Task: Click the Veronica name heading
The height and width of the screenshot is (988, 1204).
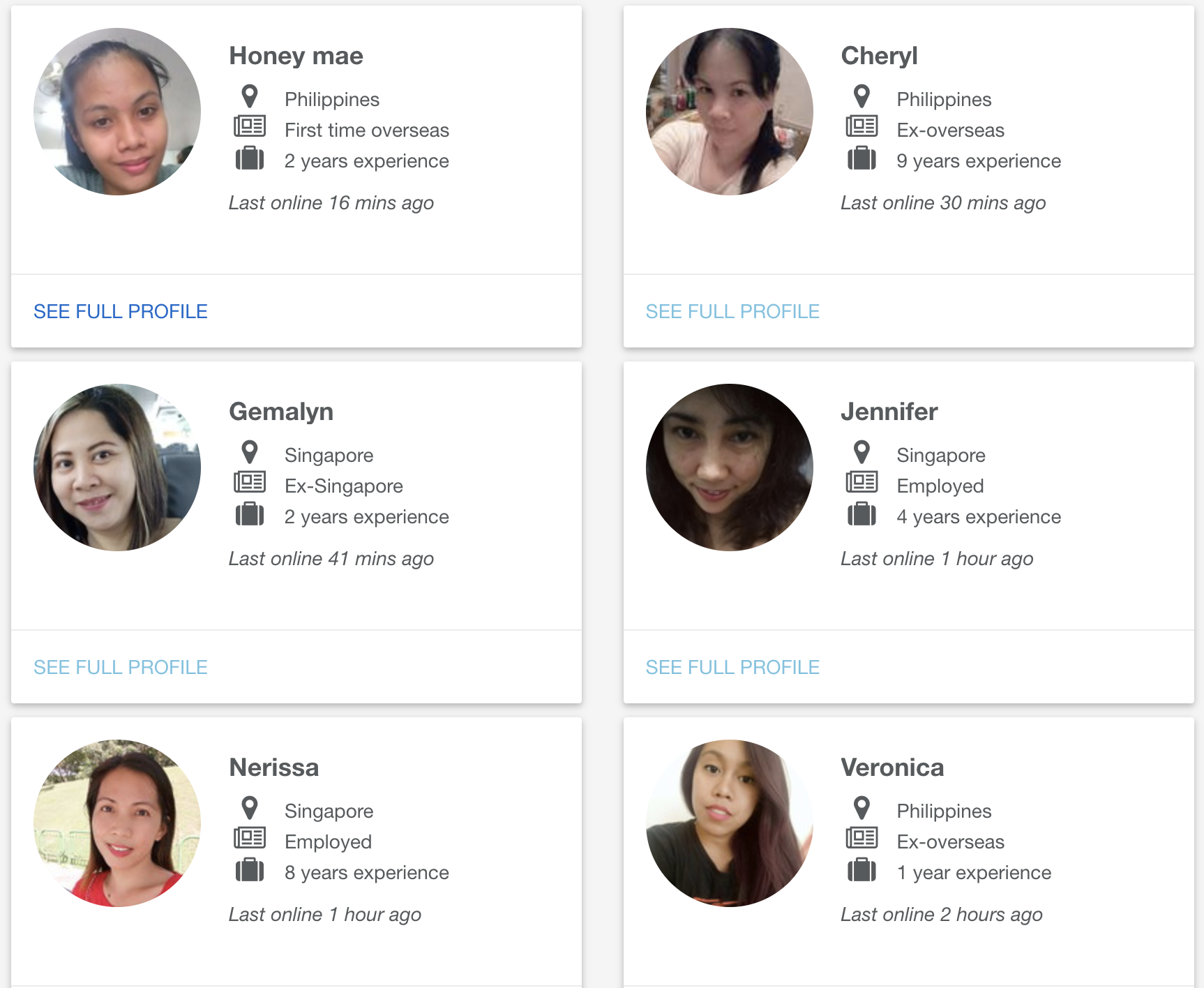Action: point(892,768)
